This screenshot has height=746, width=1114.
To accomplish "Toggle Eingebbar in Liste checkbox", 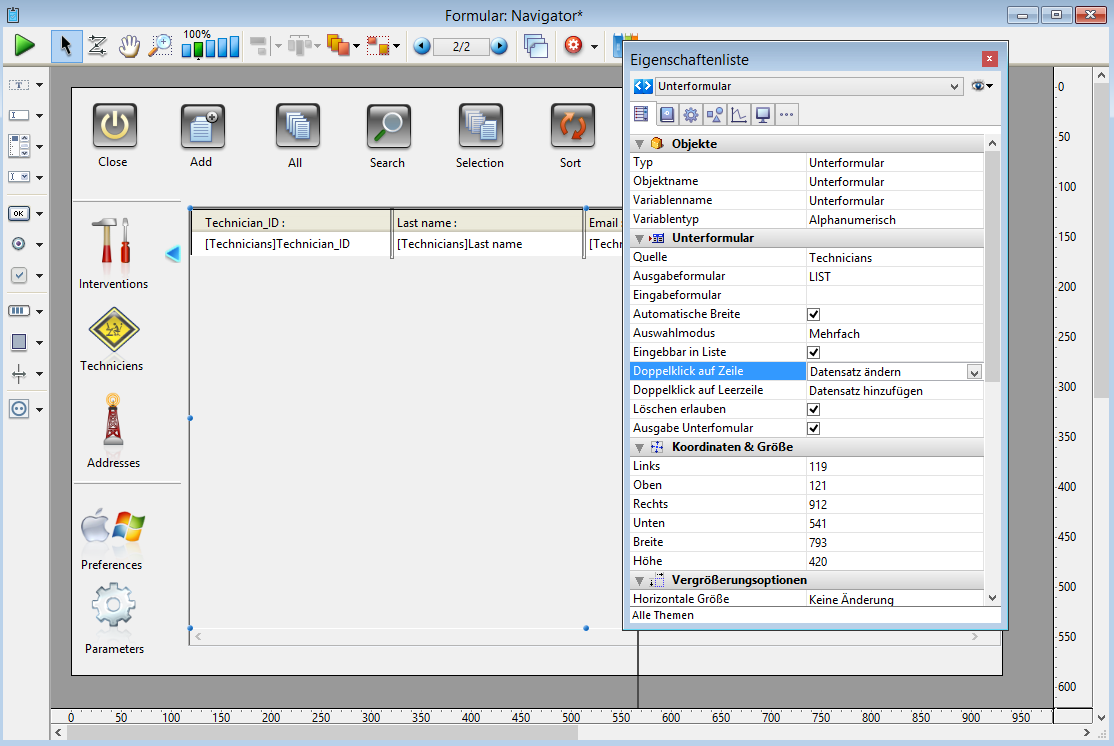I will pos(813,353).
